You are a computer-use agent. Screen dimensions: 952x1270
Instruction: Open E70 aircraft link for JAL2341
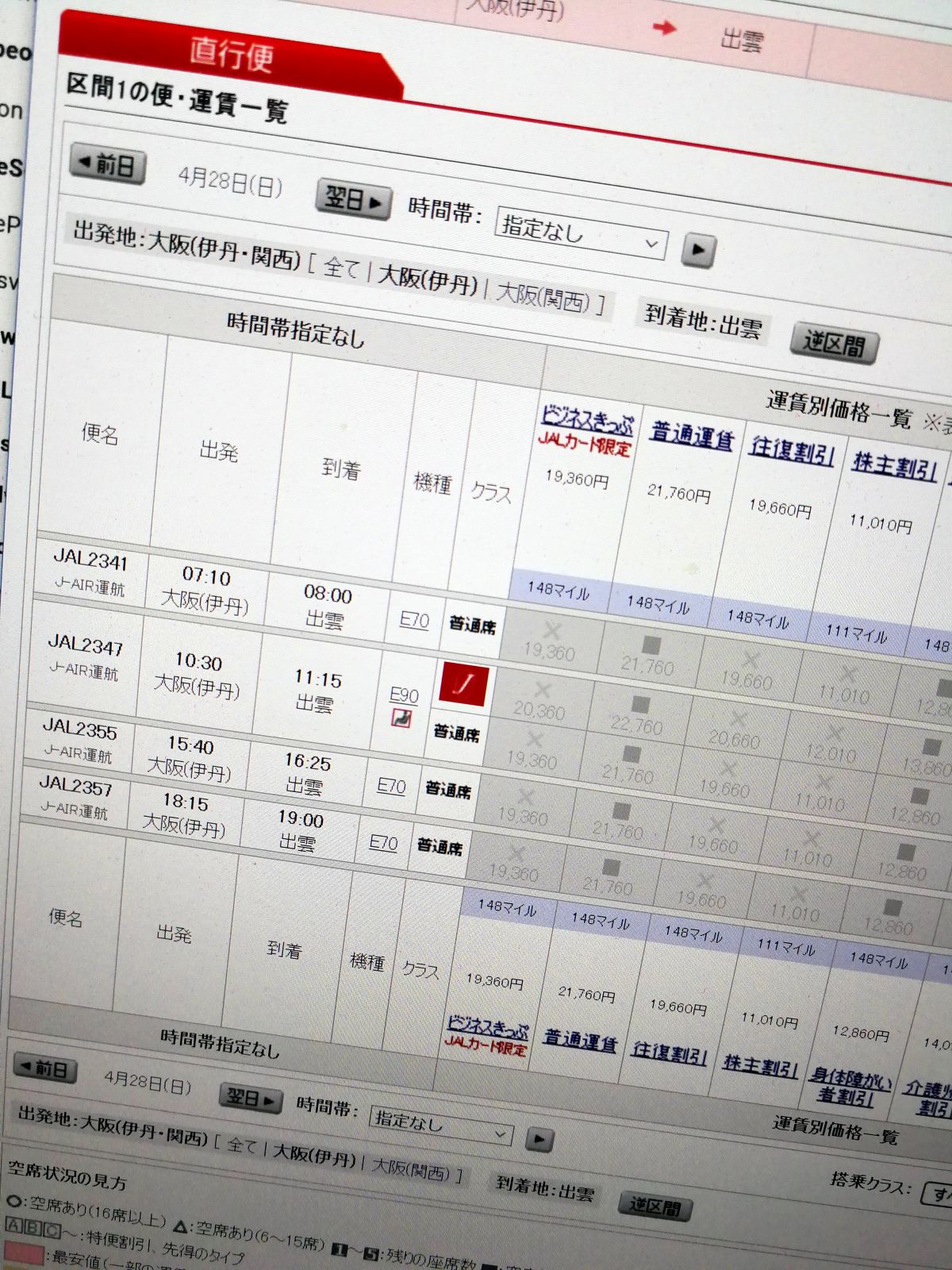click(414, 620)
